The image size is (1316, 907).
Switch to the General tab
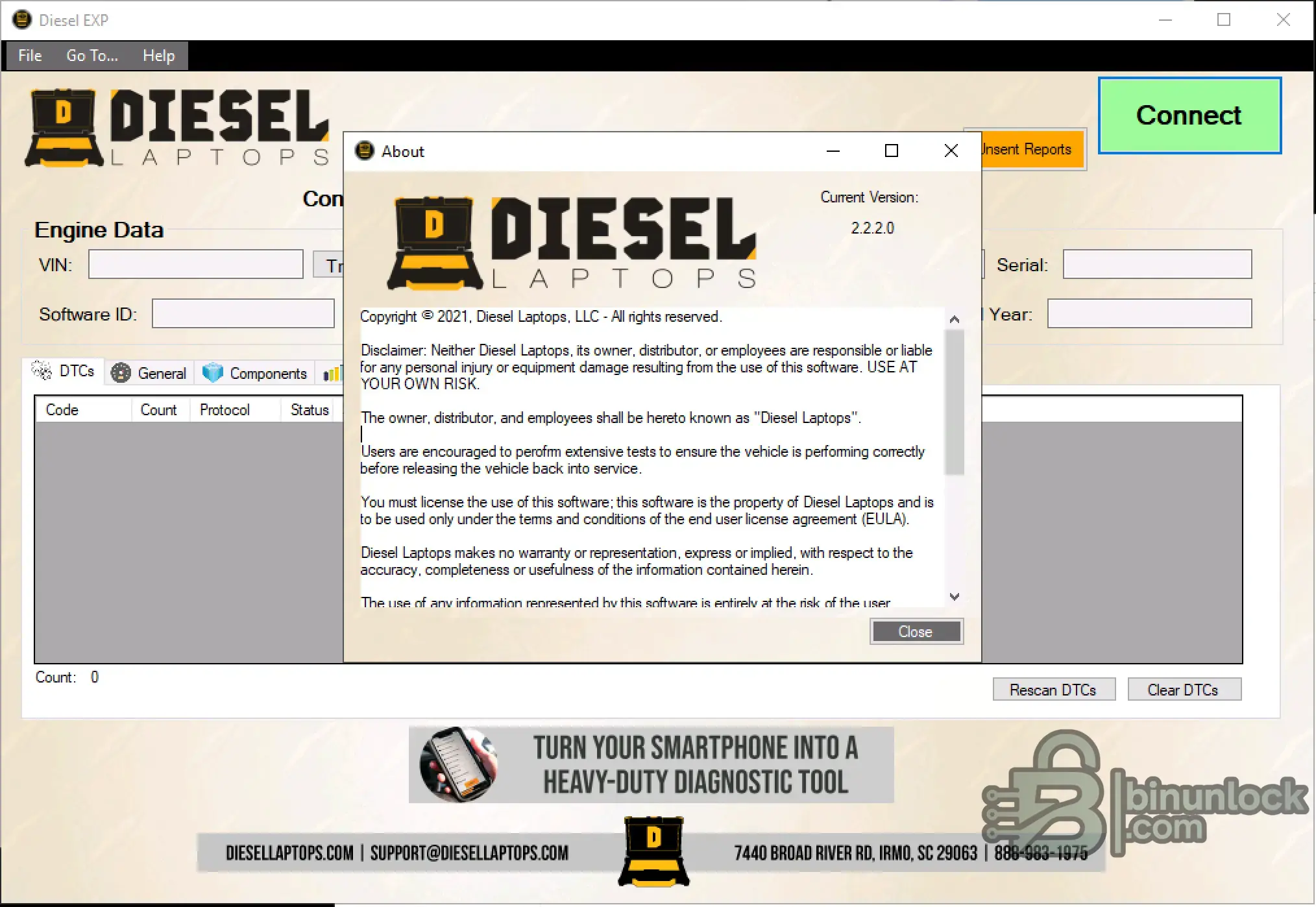click(150, 373)
